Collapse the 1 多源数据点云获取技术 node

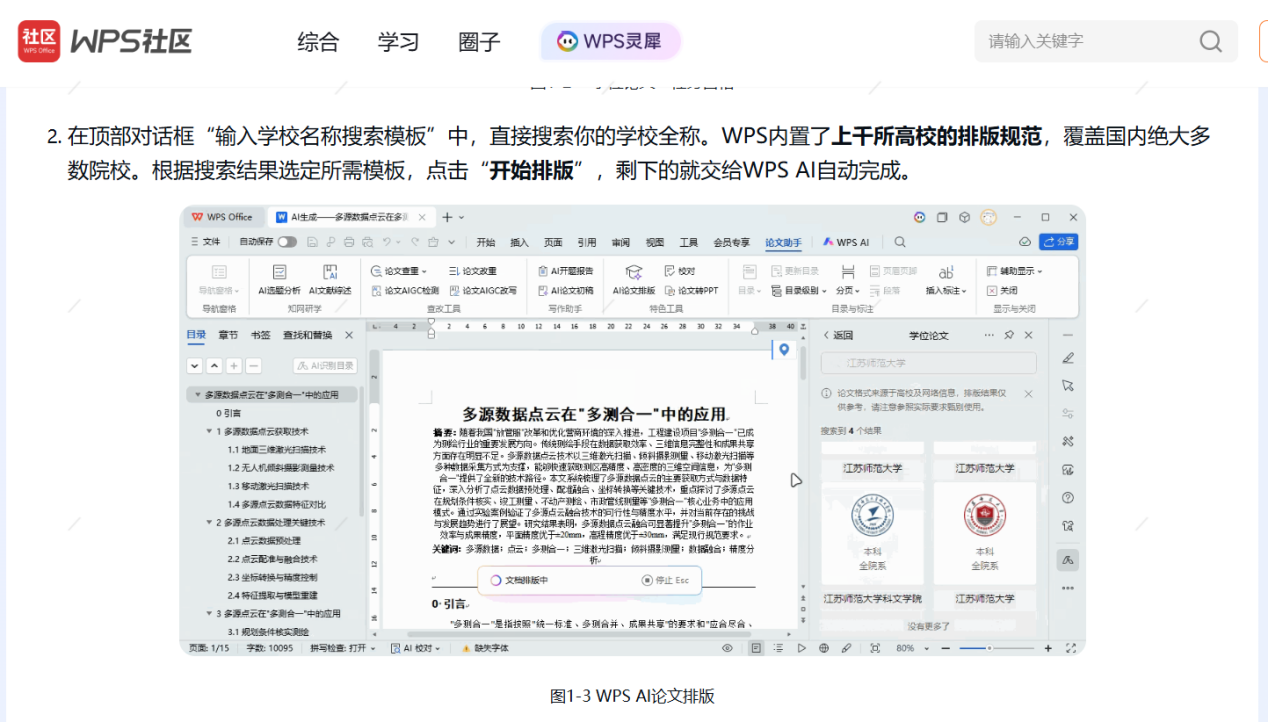209,431
